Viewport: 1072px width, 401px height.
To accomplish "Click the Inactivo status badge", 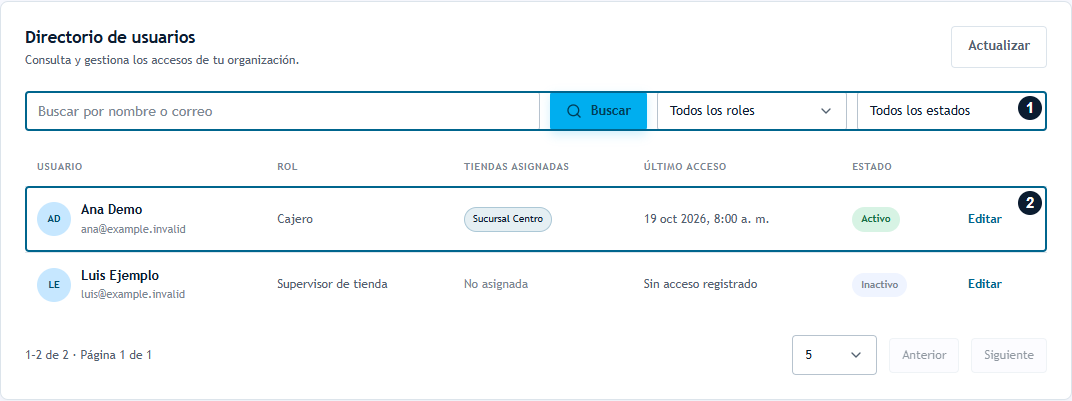I will coord(879,285).
